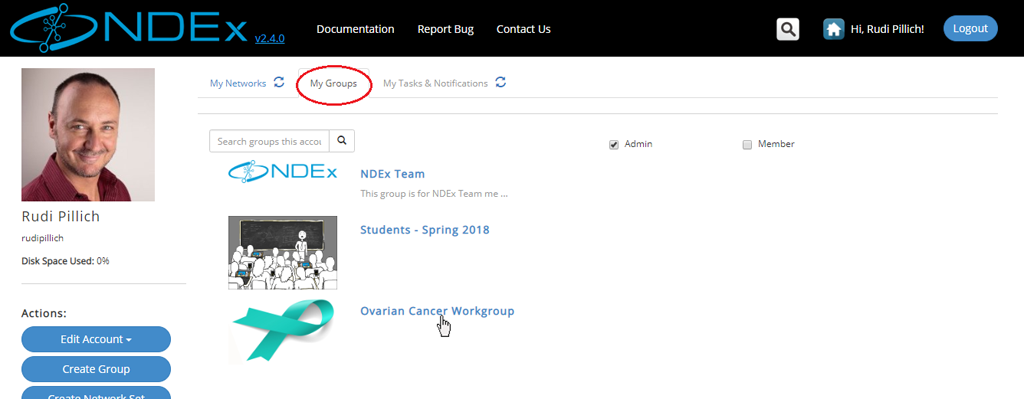Click the Create Network Set button
1024x399 pixels.
click(96, 393)
